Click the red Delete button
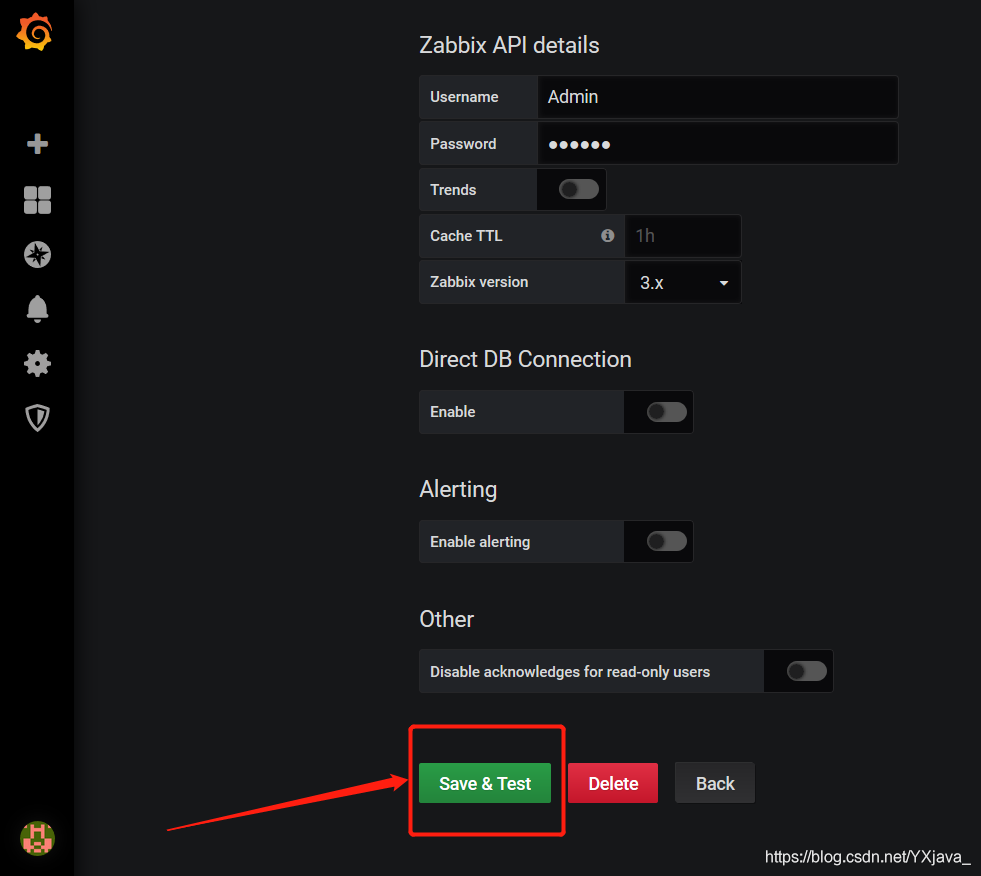Screen dimensions: 981x876 click(x=613, y=783)
